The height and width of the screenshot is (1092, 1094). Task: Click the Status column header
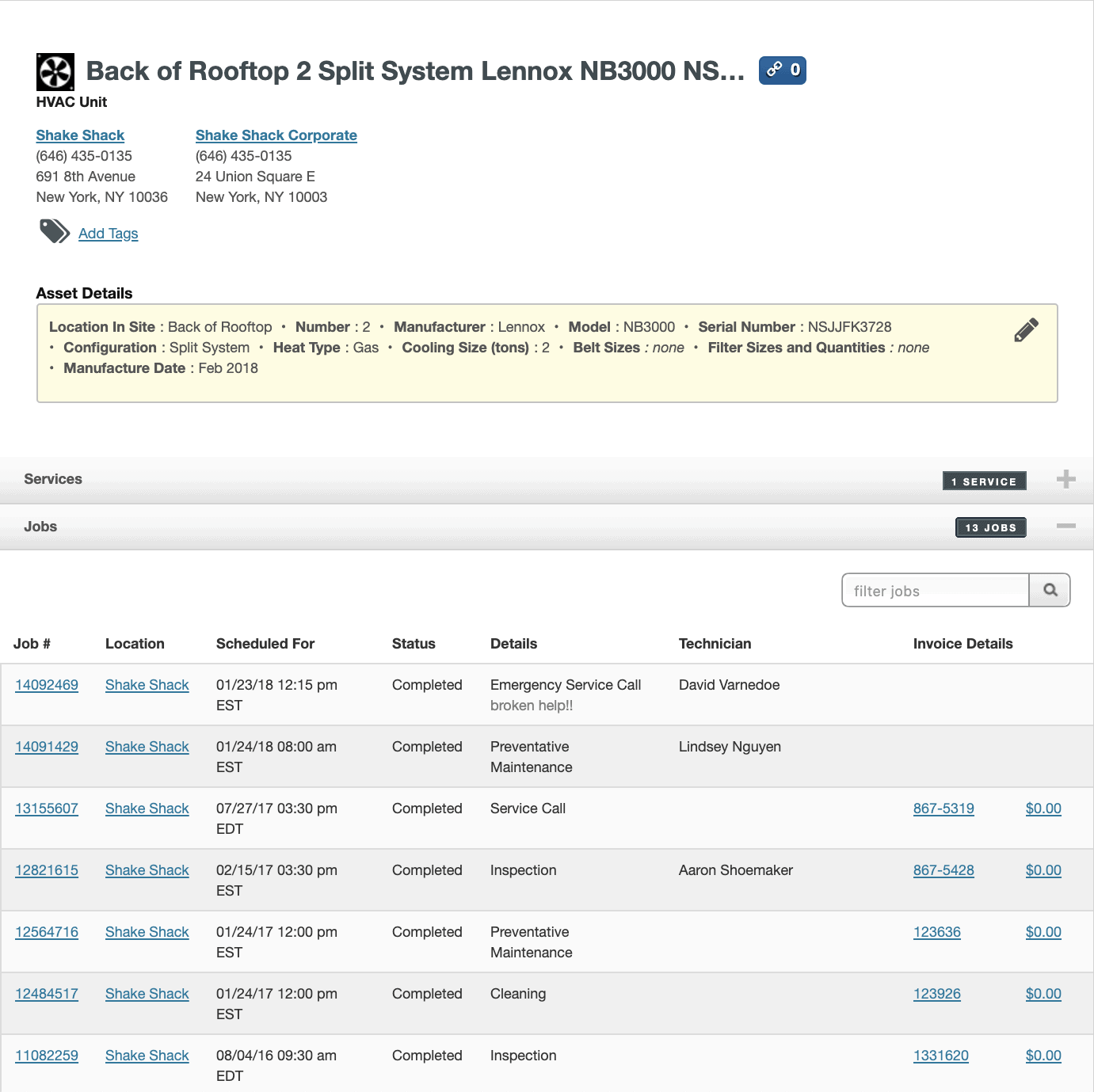[414, 644]
